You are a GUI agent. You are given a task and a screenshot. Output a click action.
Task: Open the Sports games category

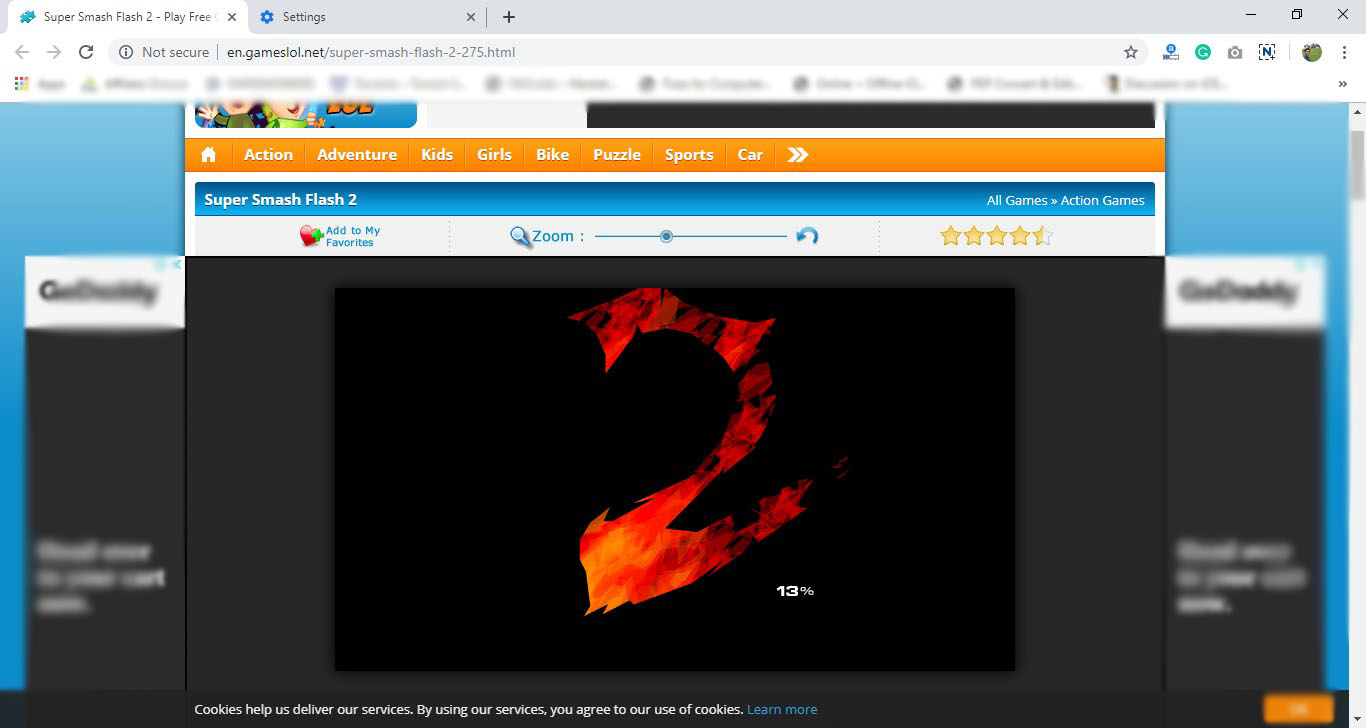tap(689, 154)
